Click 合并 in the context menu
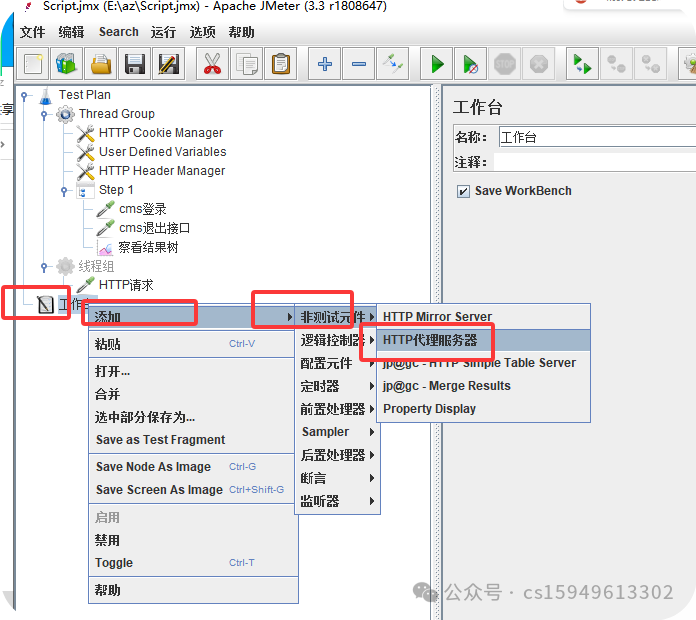 click(193, 394)
